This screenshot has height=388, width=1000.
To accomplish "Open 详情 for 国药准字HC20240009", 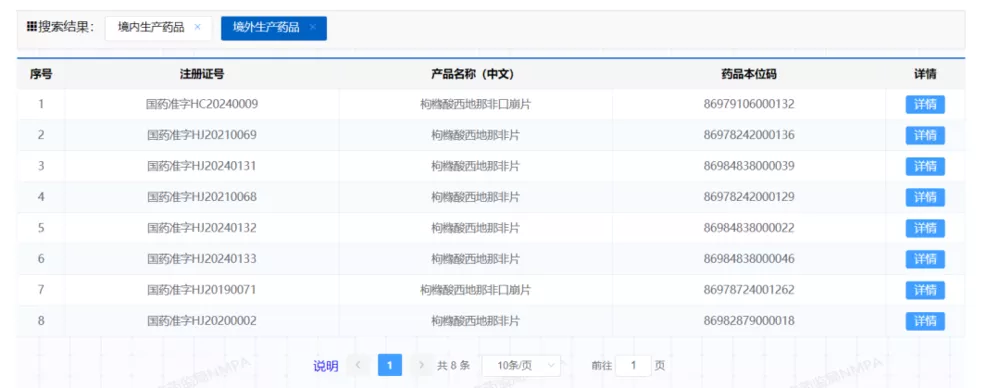I will click(x=925, y=104).
